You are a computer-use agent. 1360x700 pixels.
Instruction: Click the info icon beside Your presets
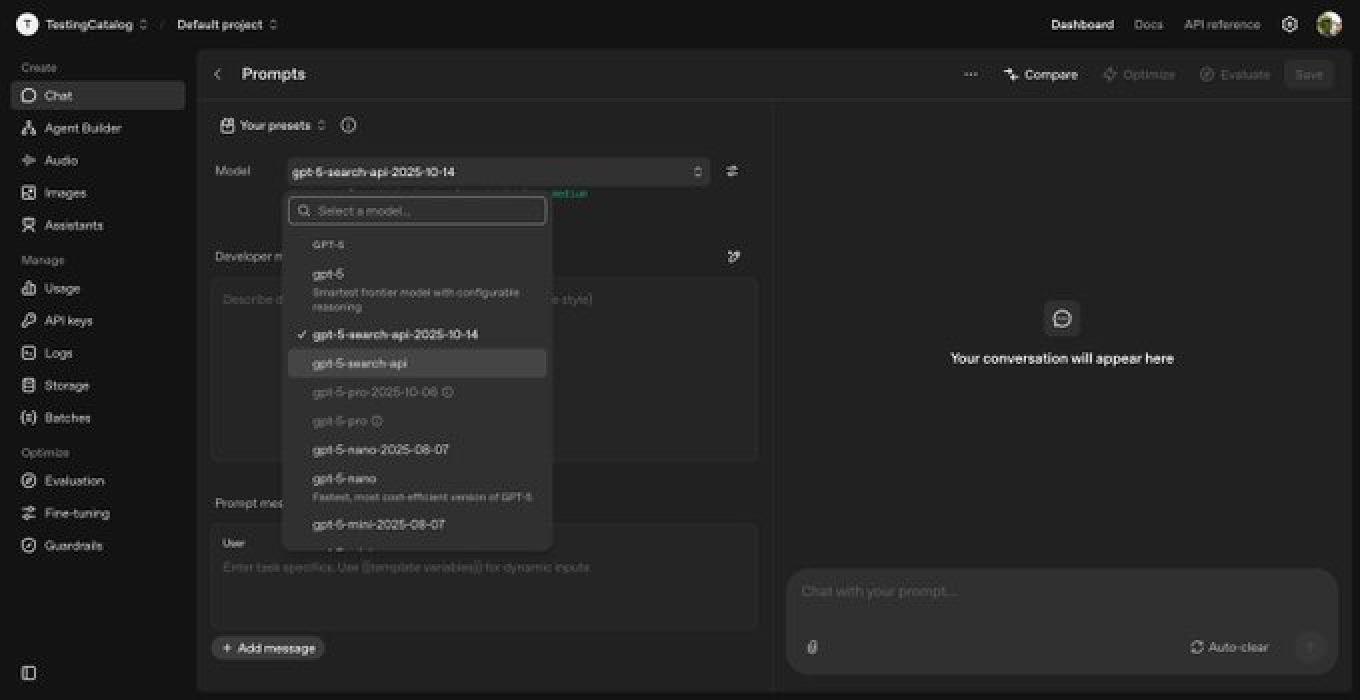click(348, 126)
